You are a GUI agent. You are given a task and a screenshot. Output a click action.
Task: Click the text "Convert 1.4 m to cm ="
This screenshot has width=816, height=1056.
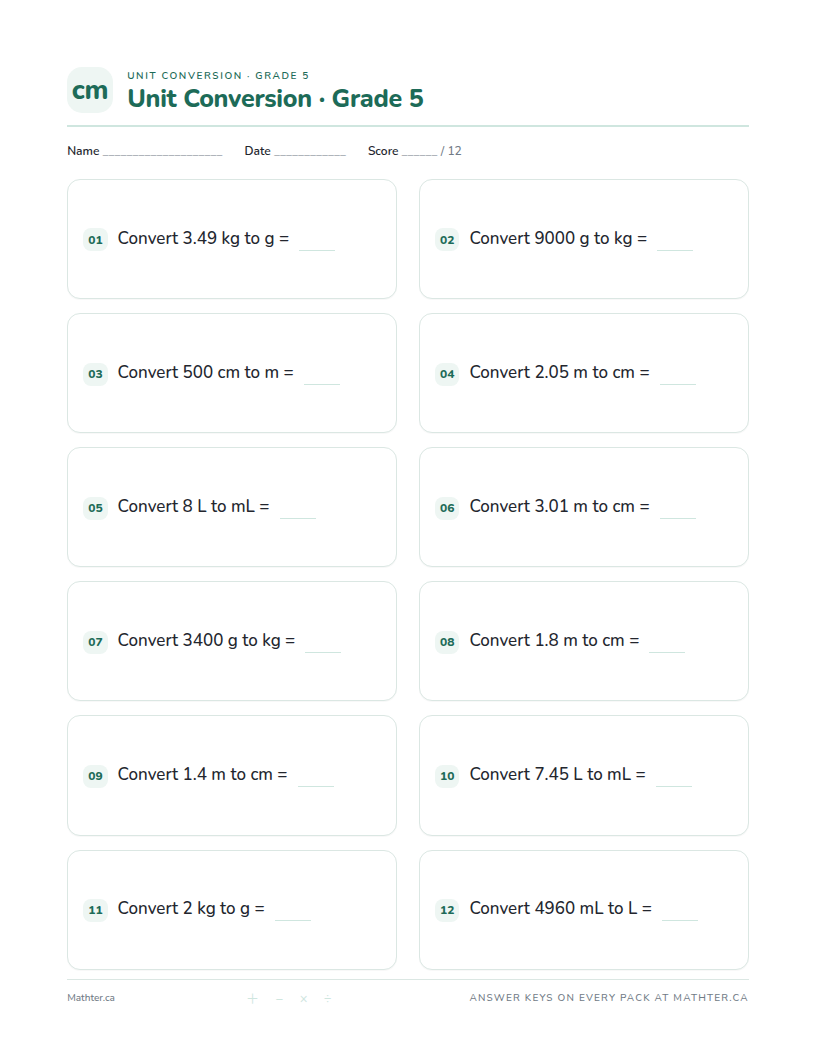[x=202, y=774]
